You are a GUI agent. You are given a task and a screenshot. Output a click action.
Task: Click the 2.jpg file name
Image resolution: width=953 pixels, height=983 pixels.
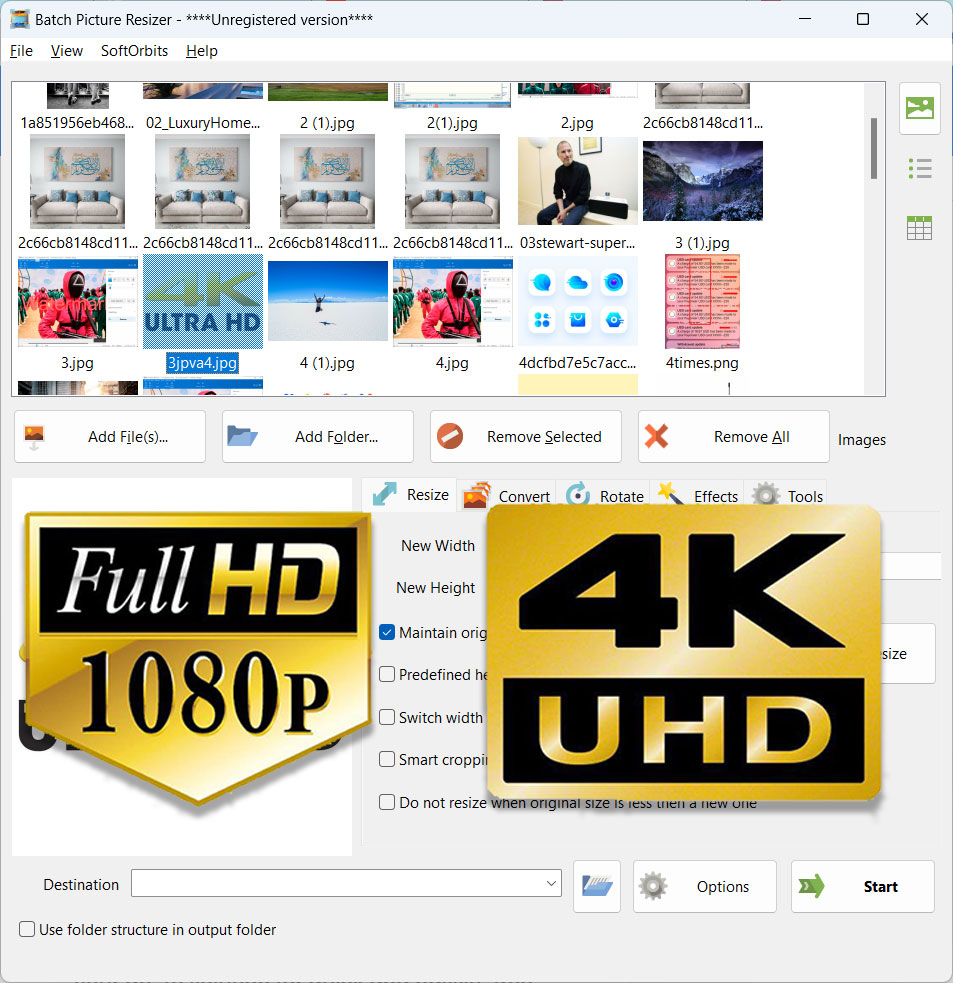pyautogui.click(x=577, y=123)
